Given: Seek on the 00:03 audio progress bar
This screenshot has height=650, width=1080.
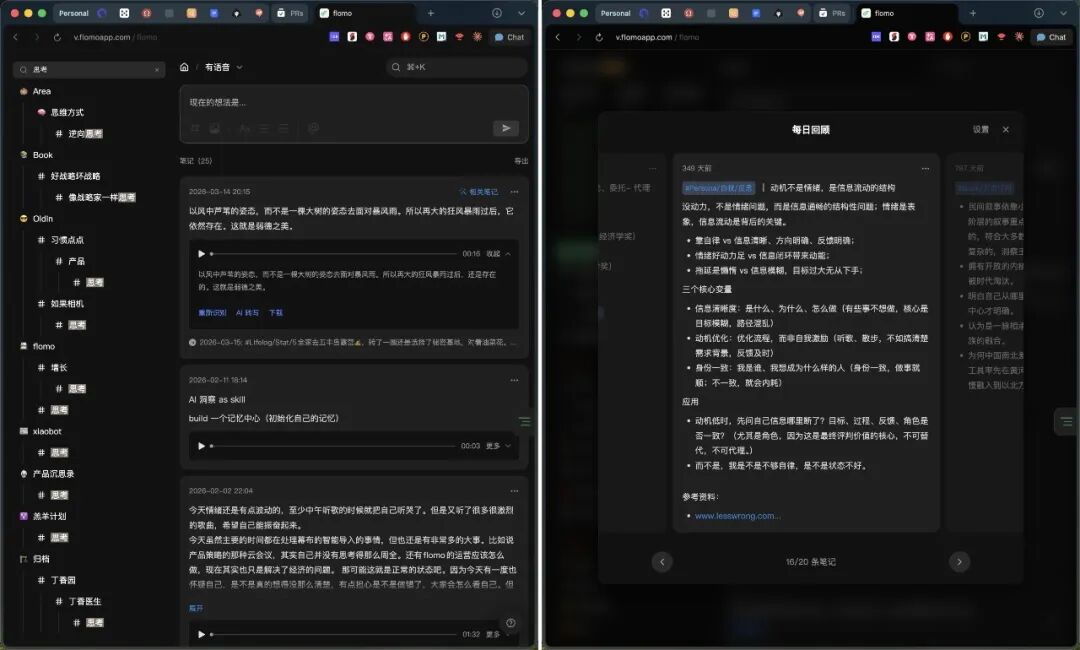Looking at the screenshot, I should coord(333,445).
